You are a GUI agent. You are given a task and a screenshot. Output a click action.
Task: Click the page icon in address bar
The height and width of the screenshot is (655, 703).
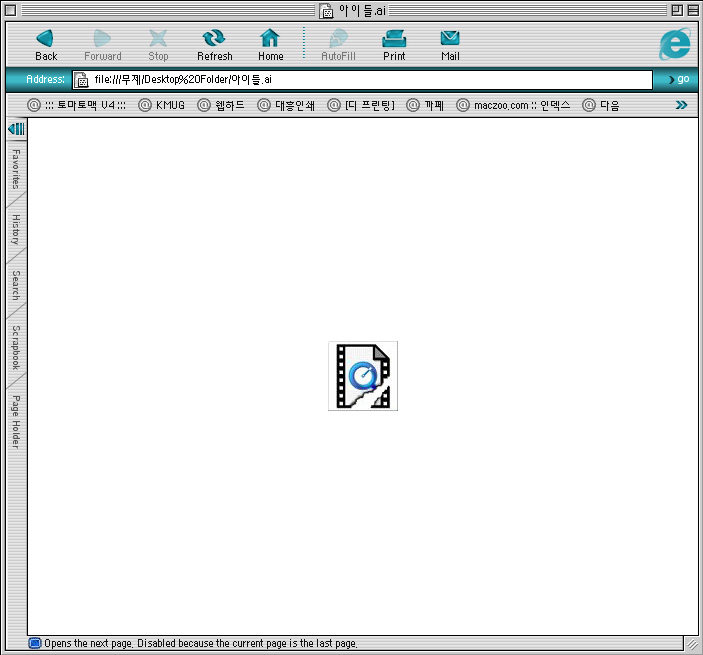[82, 80]
